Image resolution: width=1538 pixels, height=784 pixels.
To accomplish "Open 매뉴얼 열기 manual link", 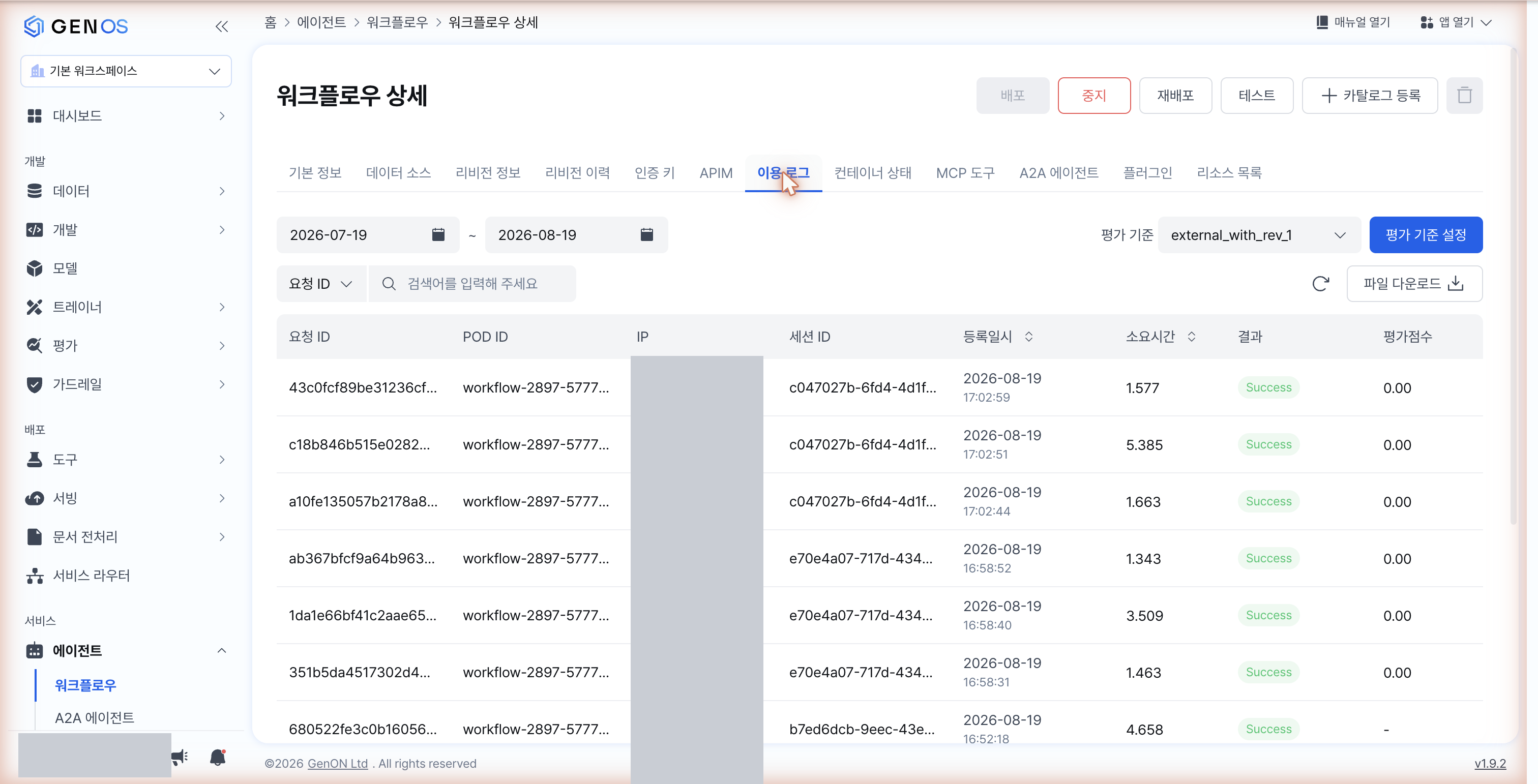I will [1353, 23].
